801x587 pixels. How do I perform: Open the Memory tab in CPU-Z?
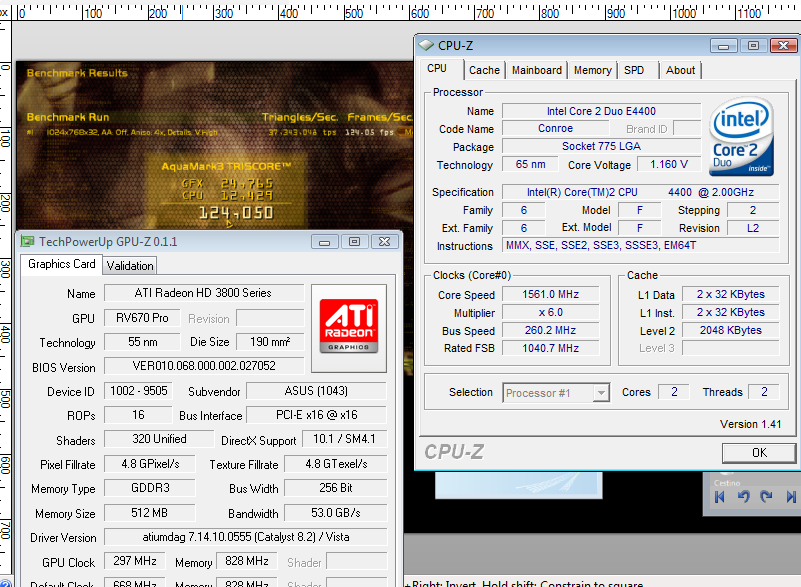pos(593,70)
